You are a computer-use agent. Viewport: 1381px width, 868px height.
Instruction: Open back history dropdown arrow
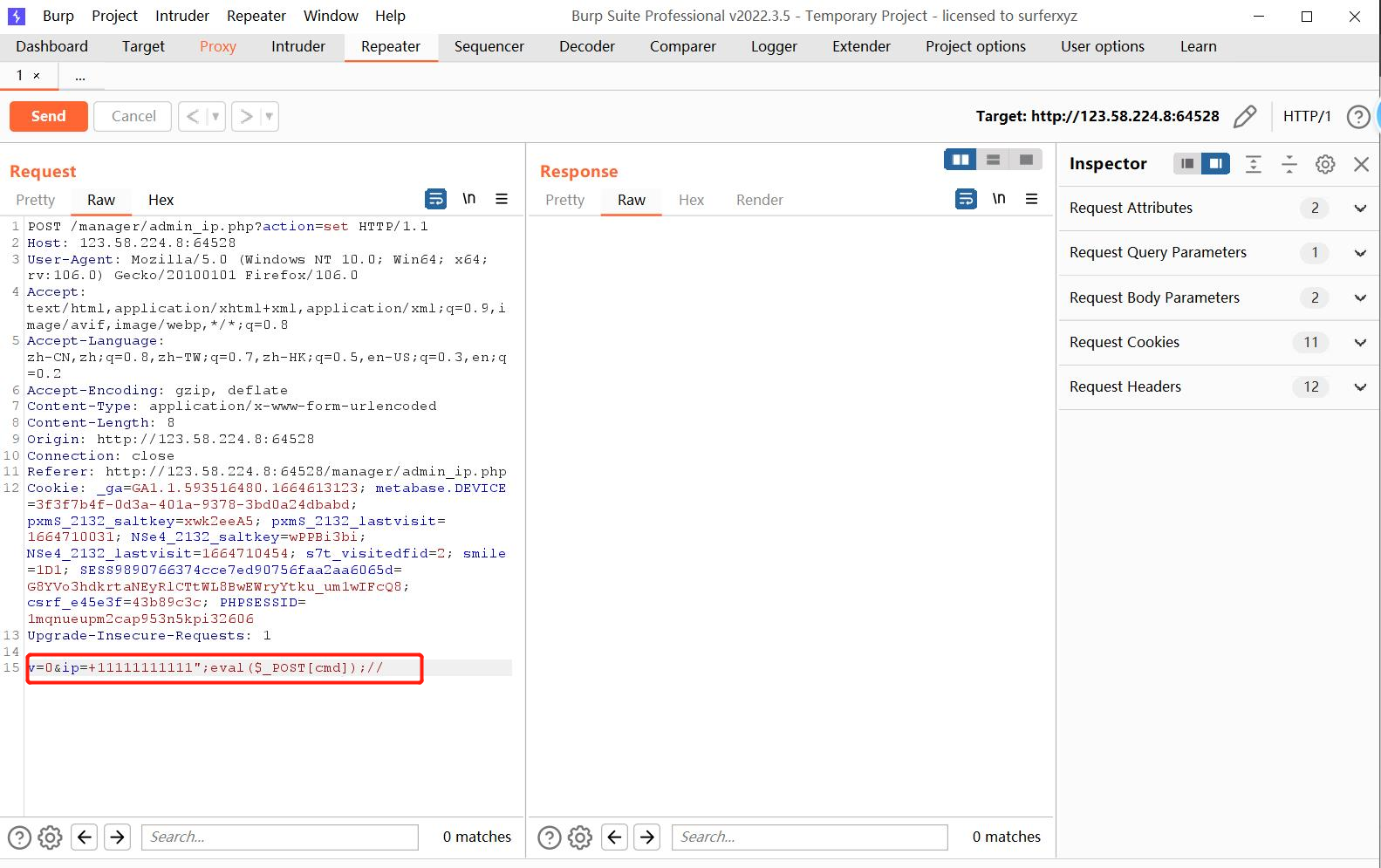(215, 116)
